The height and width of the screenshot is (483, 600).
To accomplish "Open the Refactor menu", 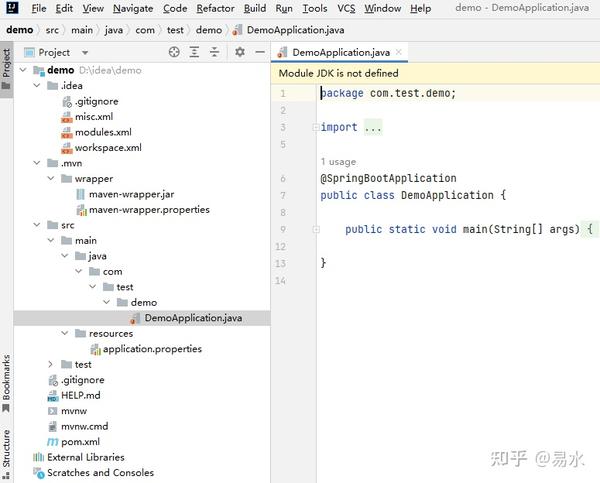I will (215, 8).
